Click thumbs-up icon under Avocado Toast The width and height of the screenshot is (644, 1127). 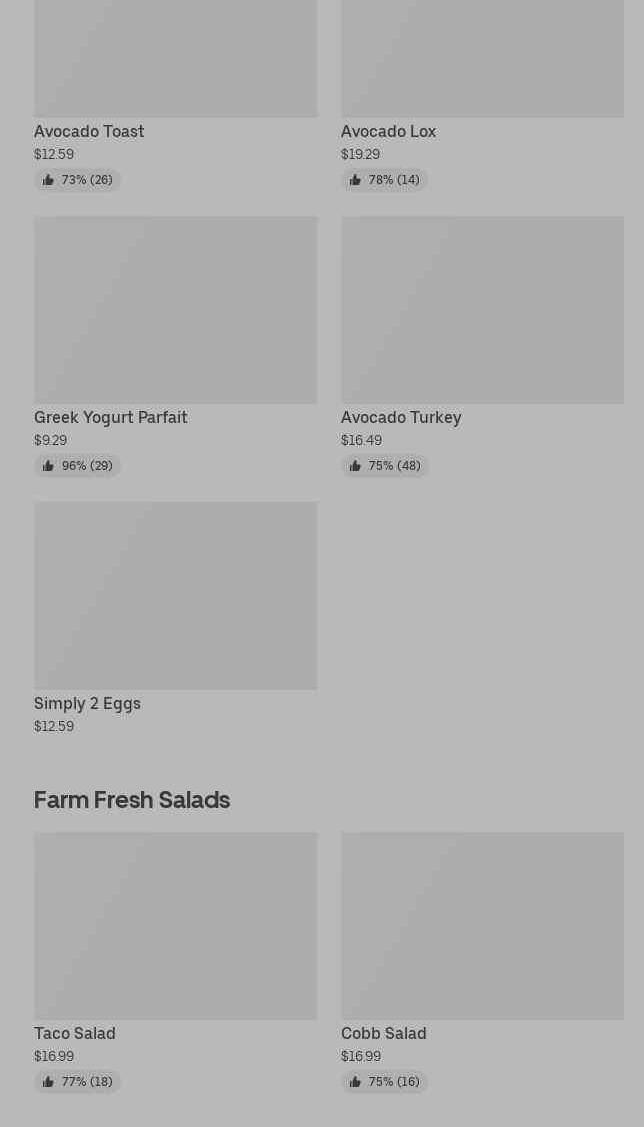pos(48,180)
